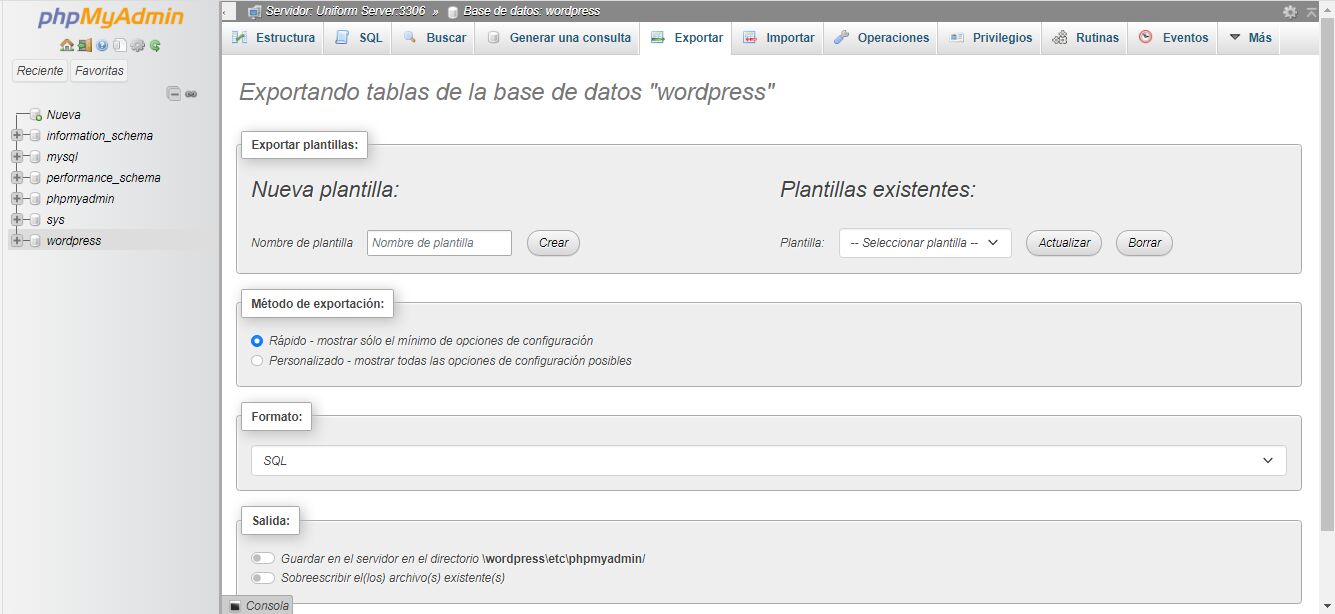This screenshot has width=1335, height=614.
Task: Open the Seleccionar plantilla dropdown
Action: click(x=923, y=242)
